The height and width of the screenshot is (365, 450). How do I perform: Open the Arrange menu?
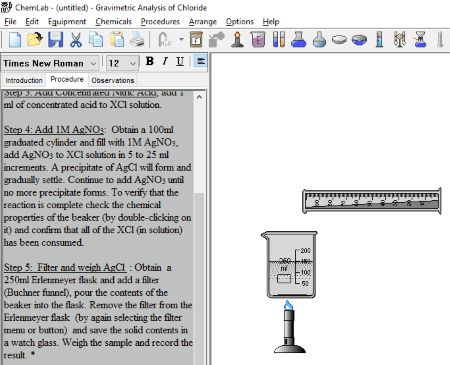[x=203, y=22]
